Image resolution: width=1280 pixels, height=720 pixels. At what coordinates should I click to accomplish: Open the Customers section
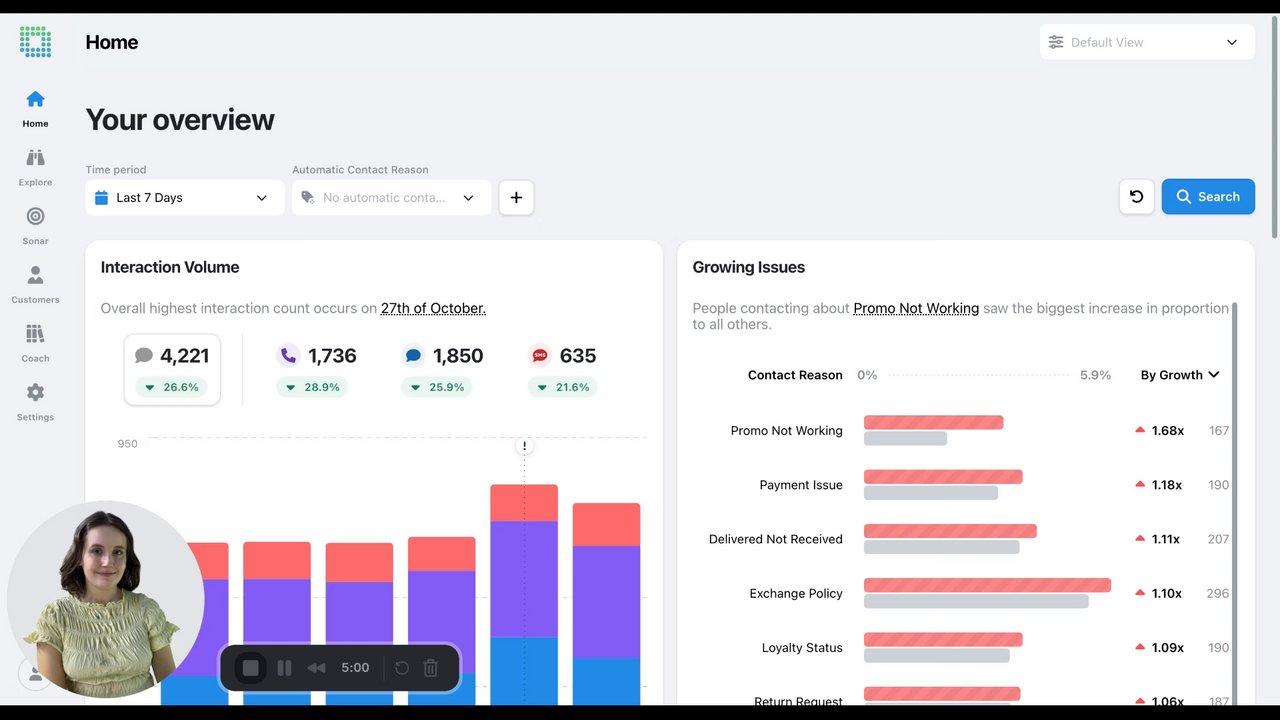(x=35, y=284)
